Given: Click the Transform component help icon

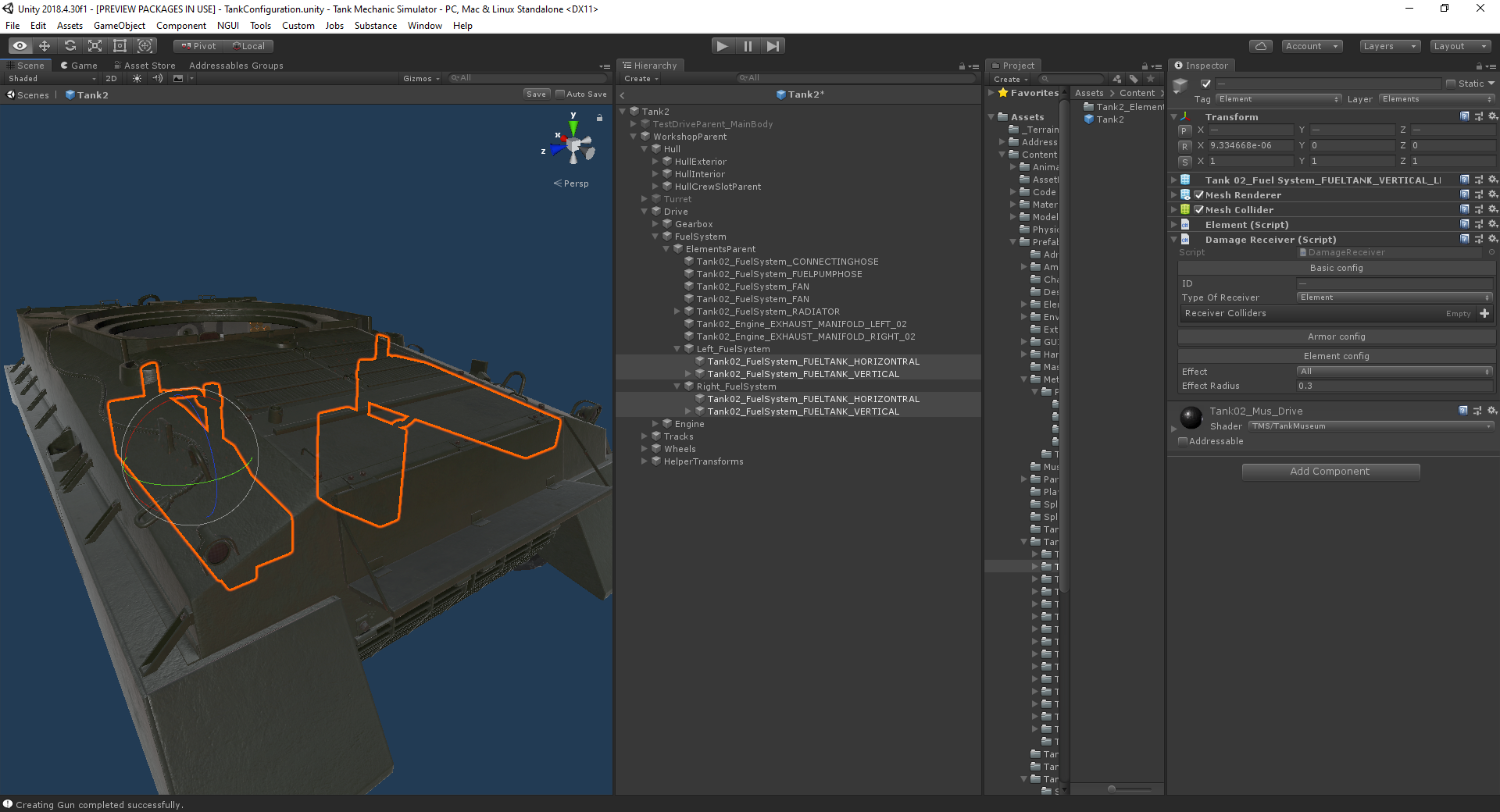Looking at the screenshot, I should tap(1464, 116).
